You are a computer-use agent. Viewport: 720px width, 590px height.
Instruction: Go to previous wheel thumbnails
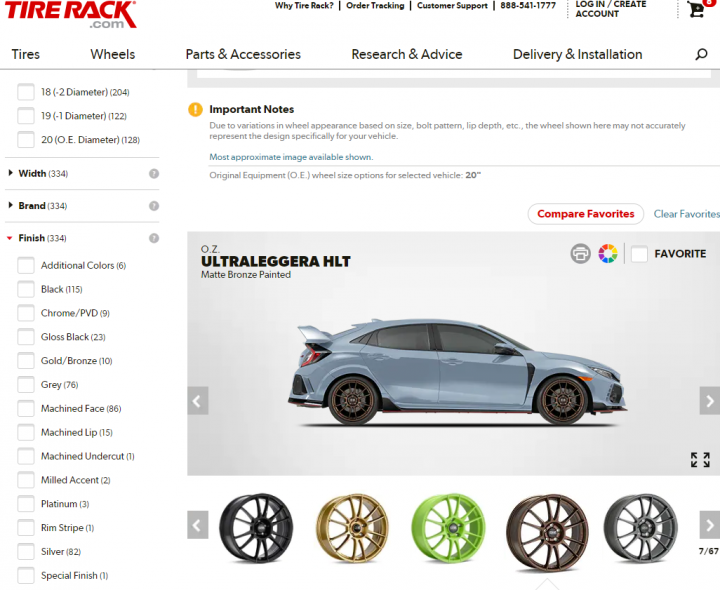(x=198, y=525)
